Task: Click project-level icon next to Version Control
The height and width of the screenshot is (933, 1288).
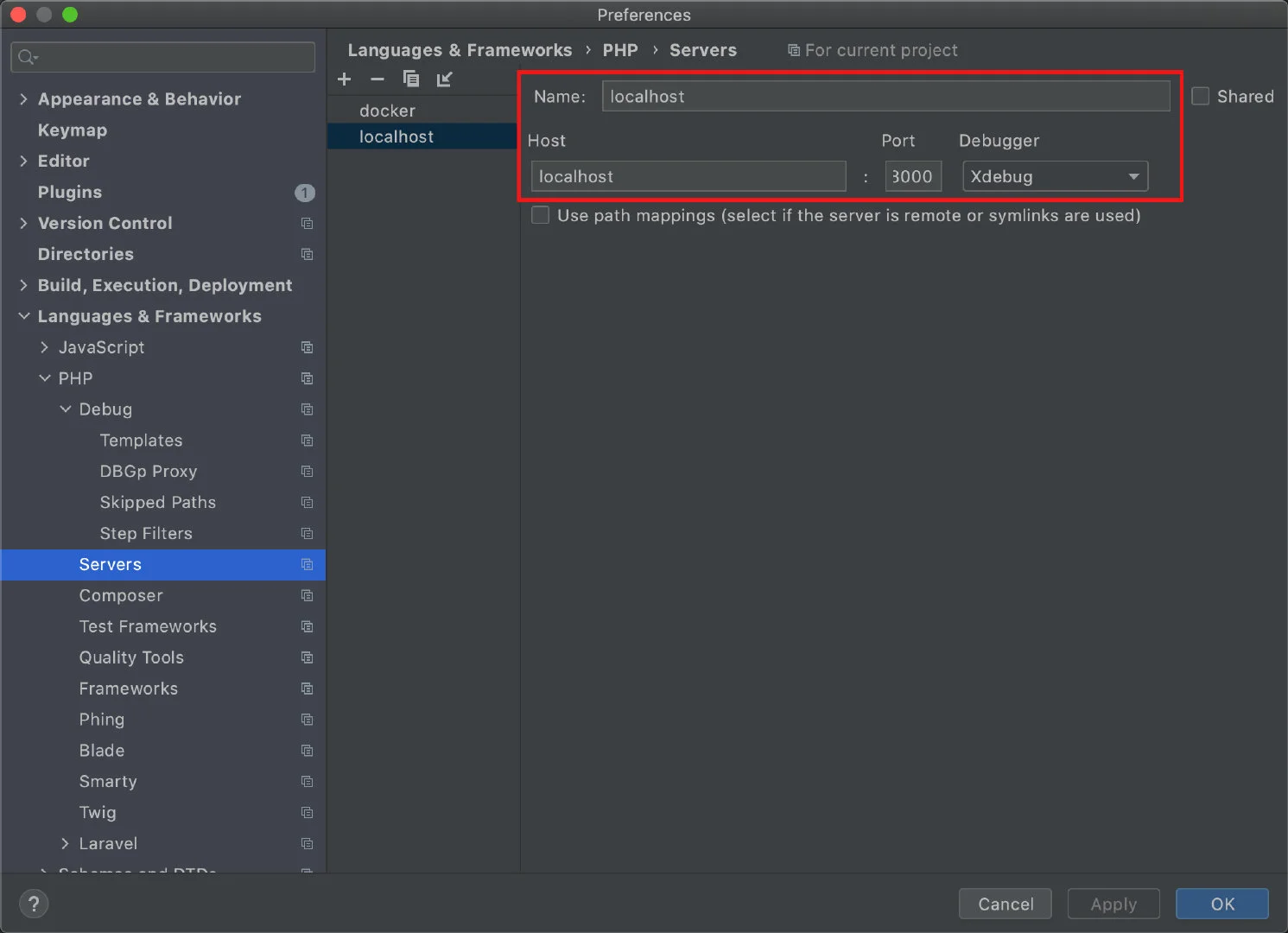Action: 307,223
